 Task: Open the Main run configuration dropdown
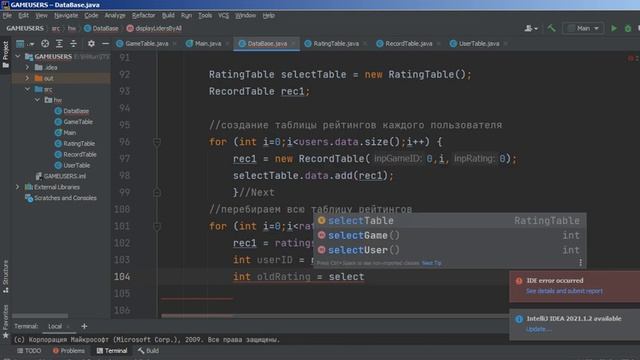[x=583, y=28]
